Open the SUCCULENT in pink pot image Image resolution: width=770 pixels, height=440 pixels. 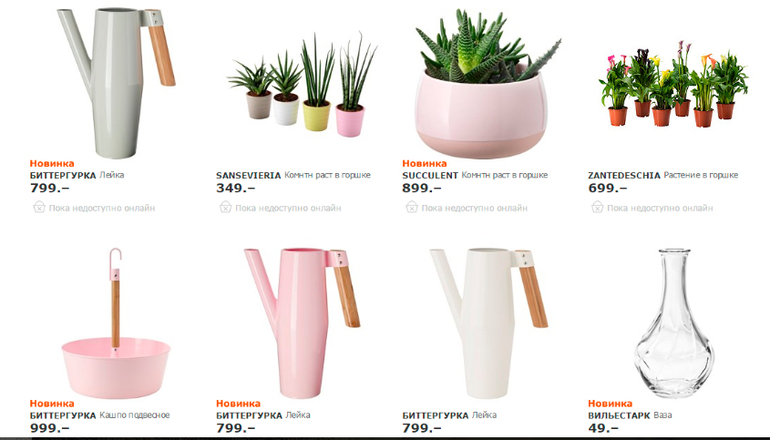coord(488,83)
